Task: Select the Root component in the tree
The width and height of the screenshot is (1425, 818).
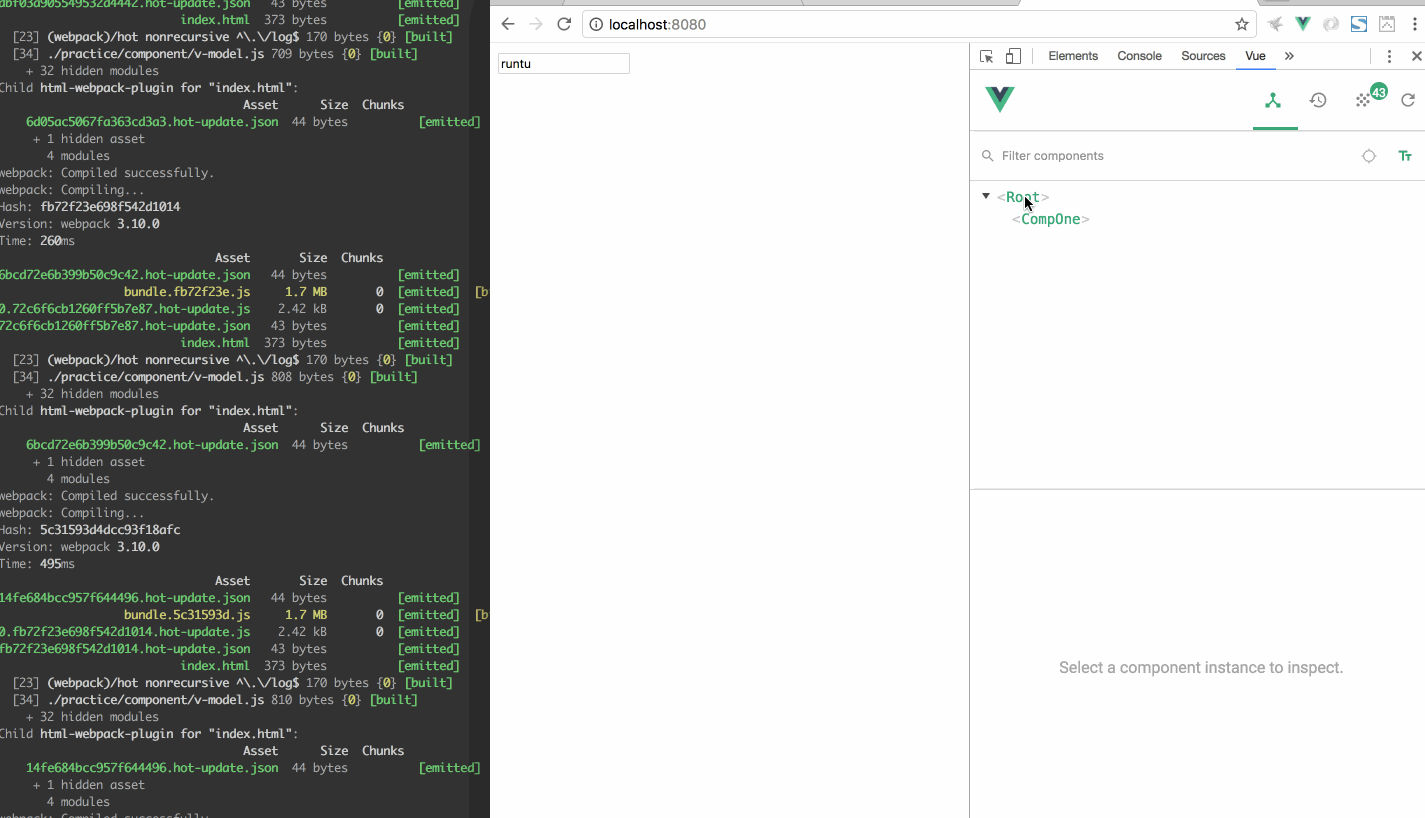Action: pyautogui.click(x=1023, y=197)
